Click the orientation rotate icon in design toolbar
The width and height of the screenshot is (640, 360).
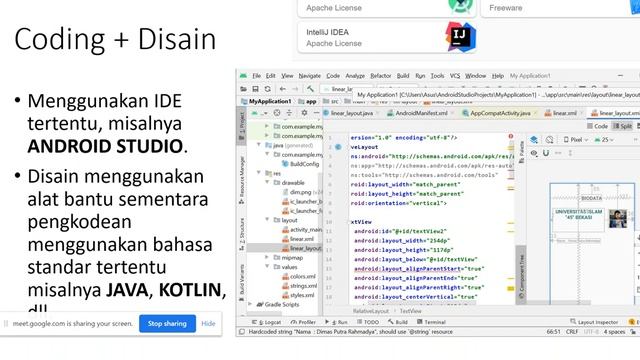tap(549, 140)
